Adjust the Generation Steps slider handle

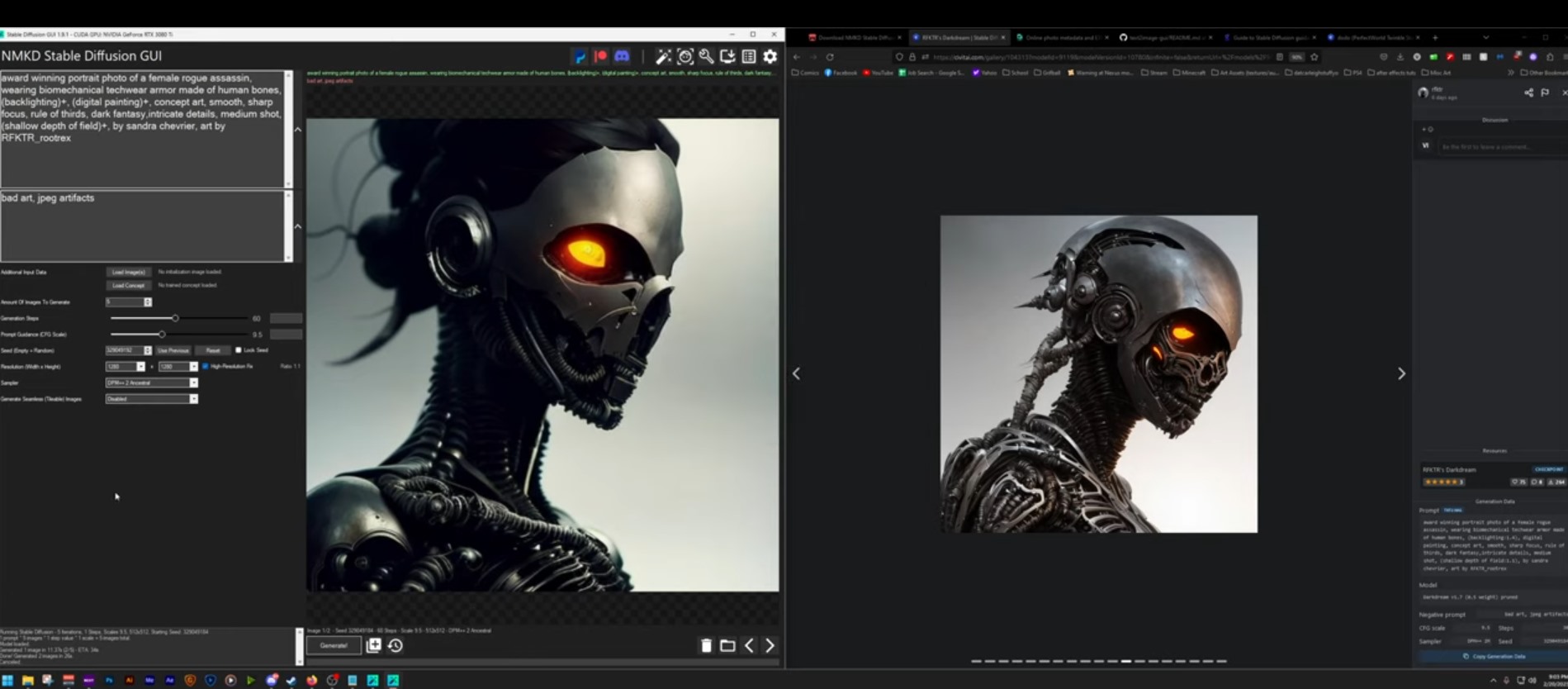coord(175,318)
